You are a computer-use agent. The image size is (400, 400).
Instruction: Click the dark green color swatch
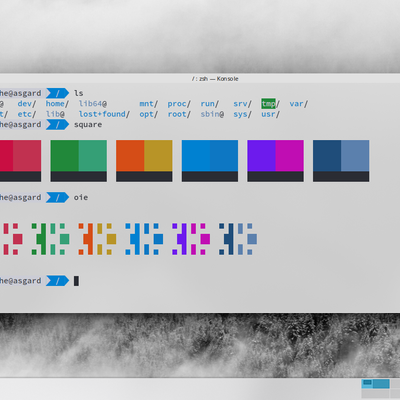(65, 156)
